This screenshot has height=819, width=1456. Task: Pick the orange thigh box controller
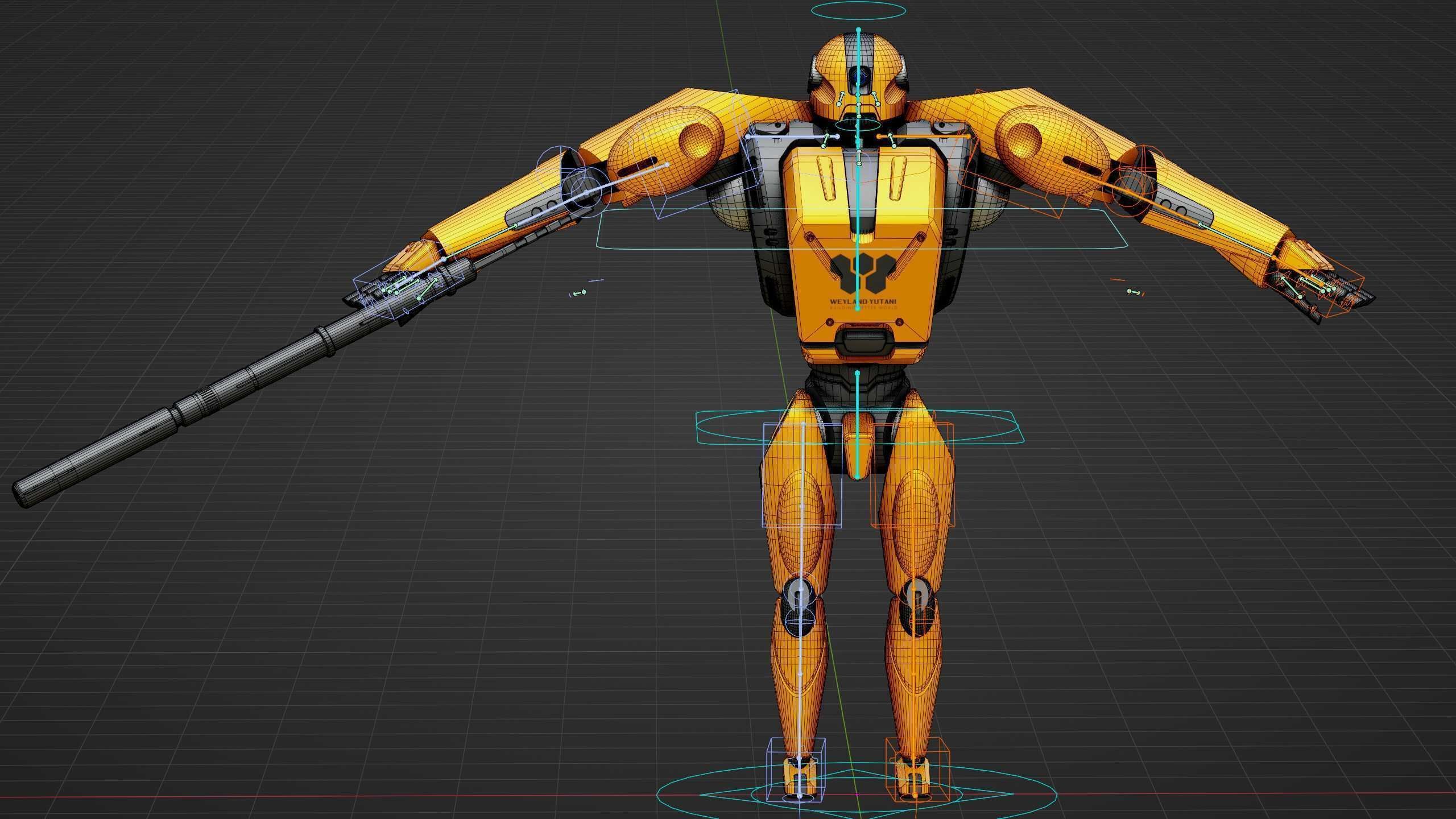[x=913, y=475]
